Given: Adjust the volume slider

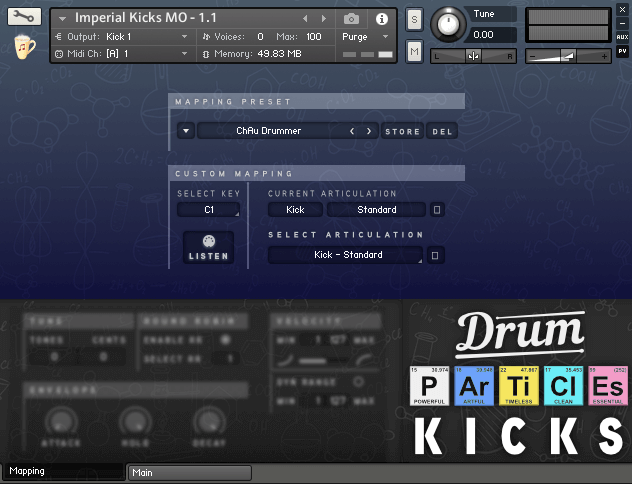Looking at the screenshot, I should coord(568,56).
